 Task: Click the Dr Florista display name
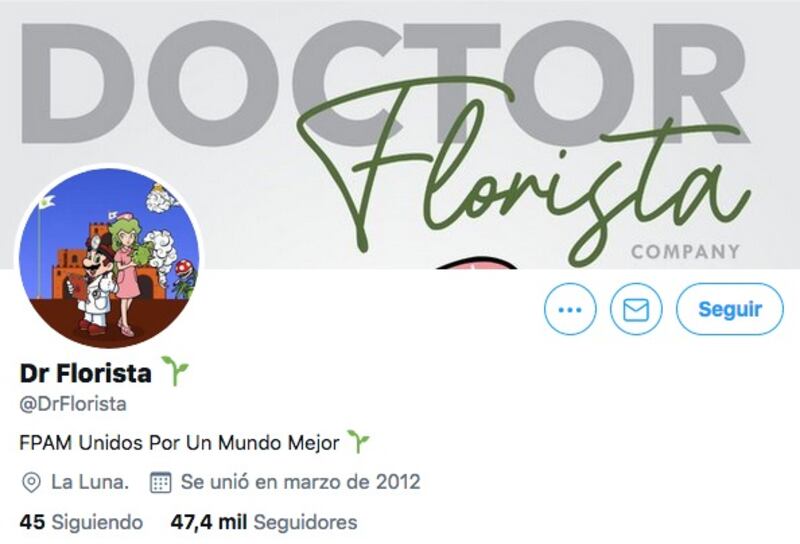(86, 374)
